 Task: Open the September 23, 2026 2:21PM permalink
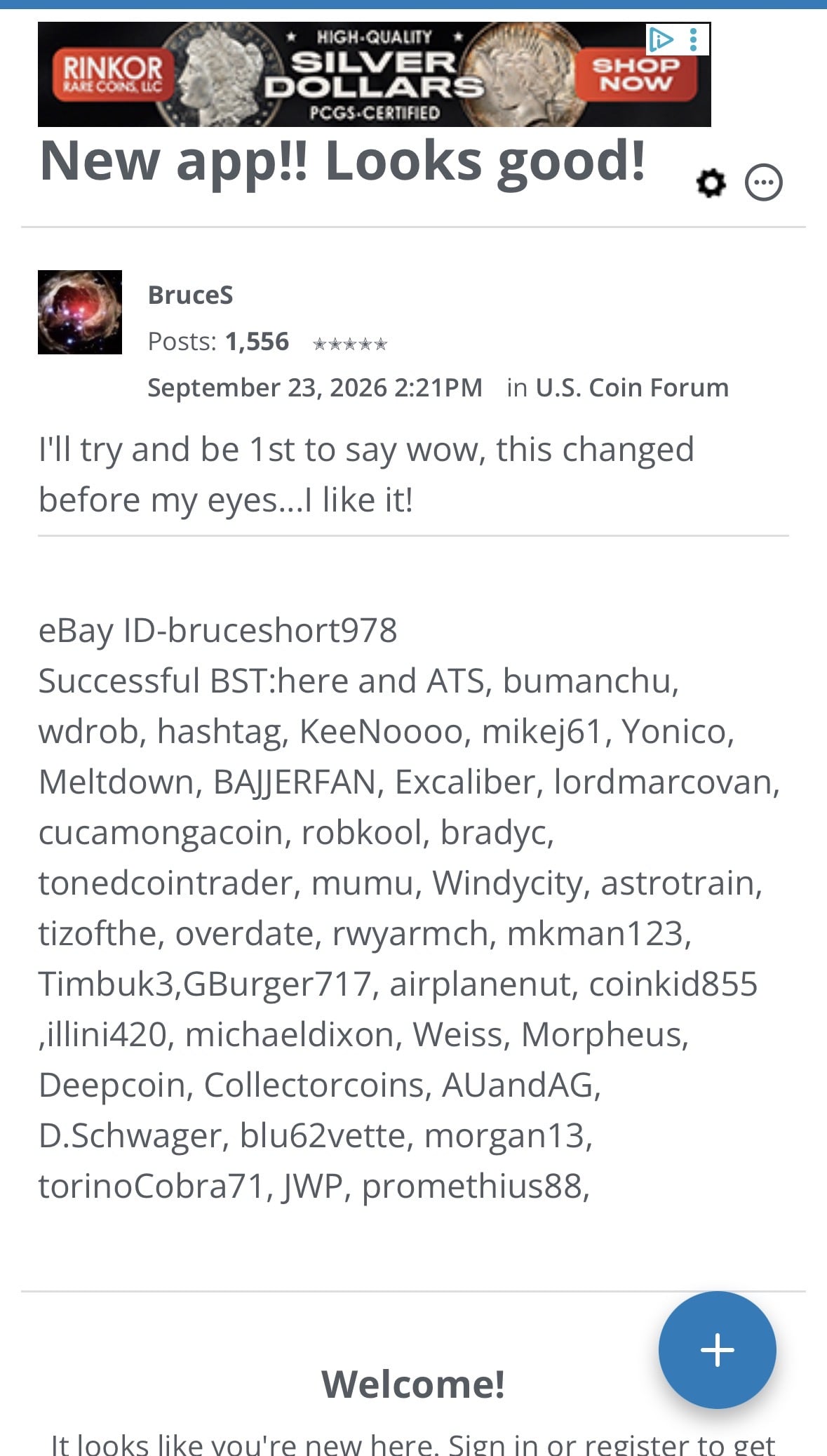coord(315,387)
